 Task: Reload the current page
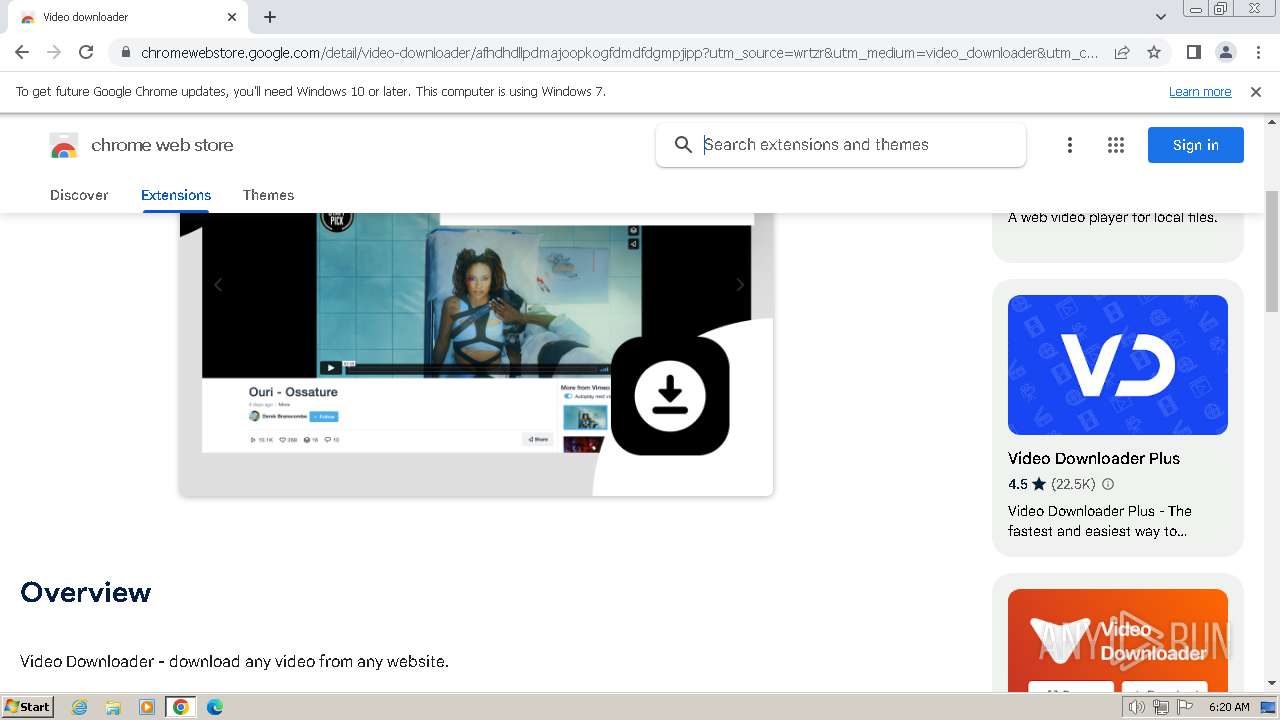click(86, 52)
